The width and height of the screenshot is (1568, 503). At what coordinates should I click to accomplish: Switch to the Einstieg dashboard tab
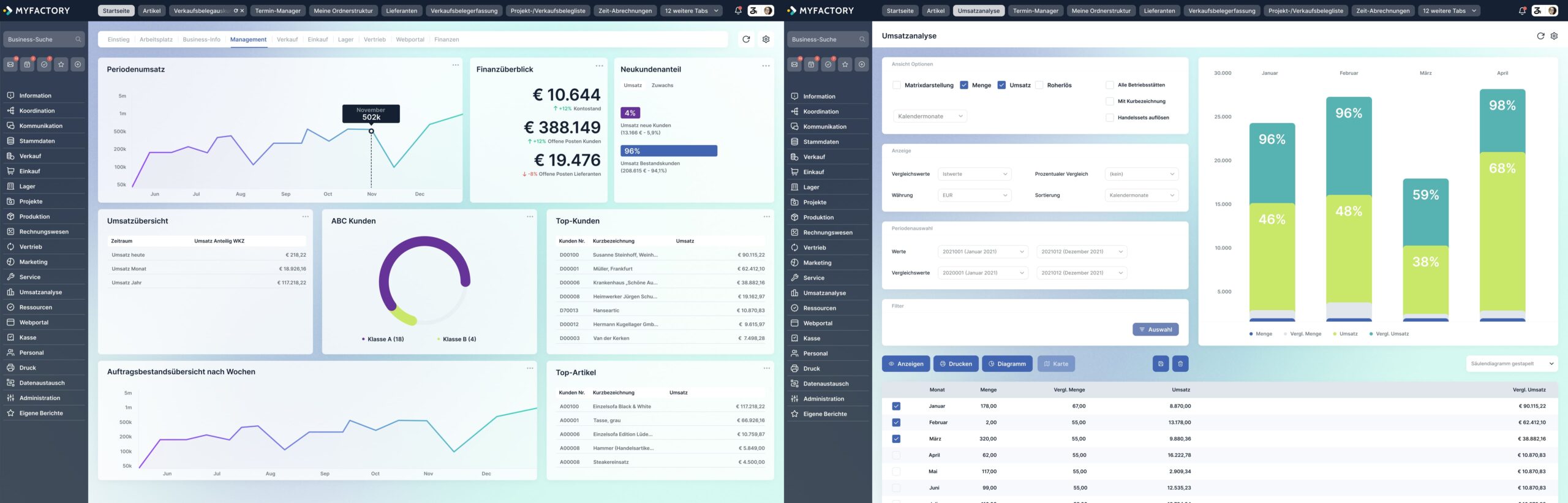point(118,39)
